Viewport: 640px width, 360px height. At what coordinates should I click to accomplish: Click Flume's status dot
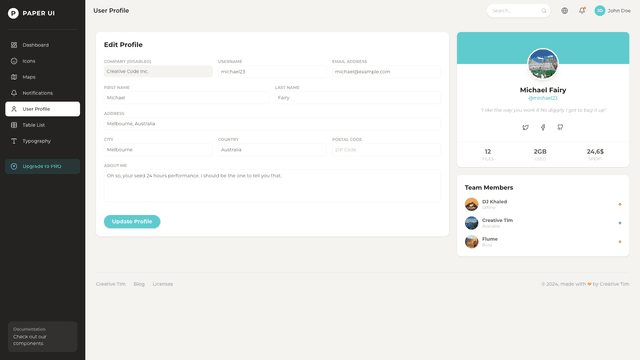tap(620, 242)
